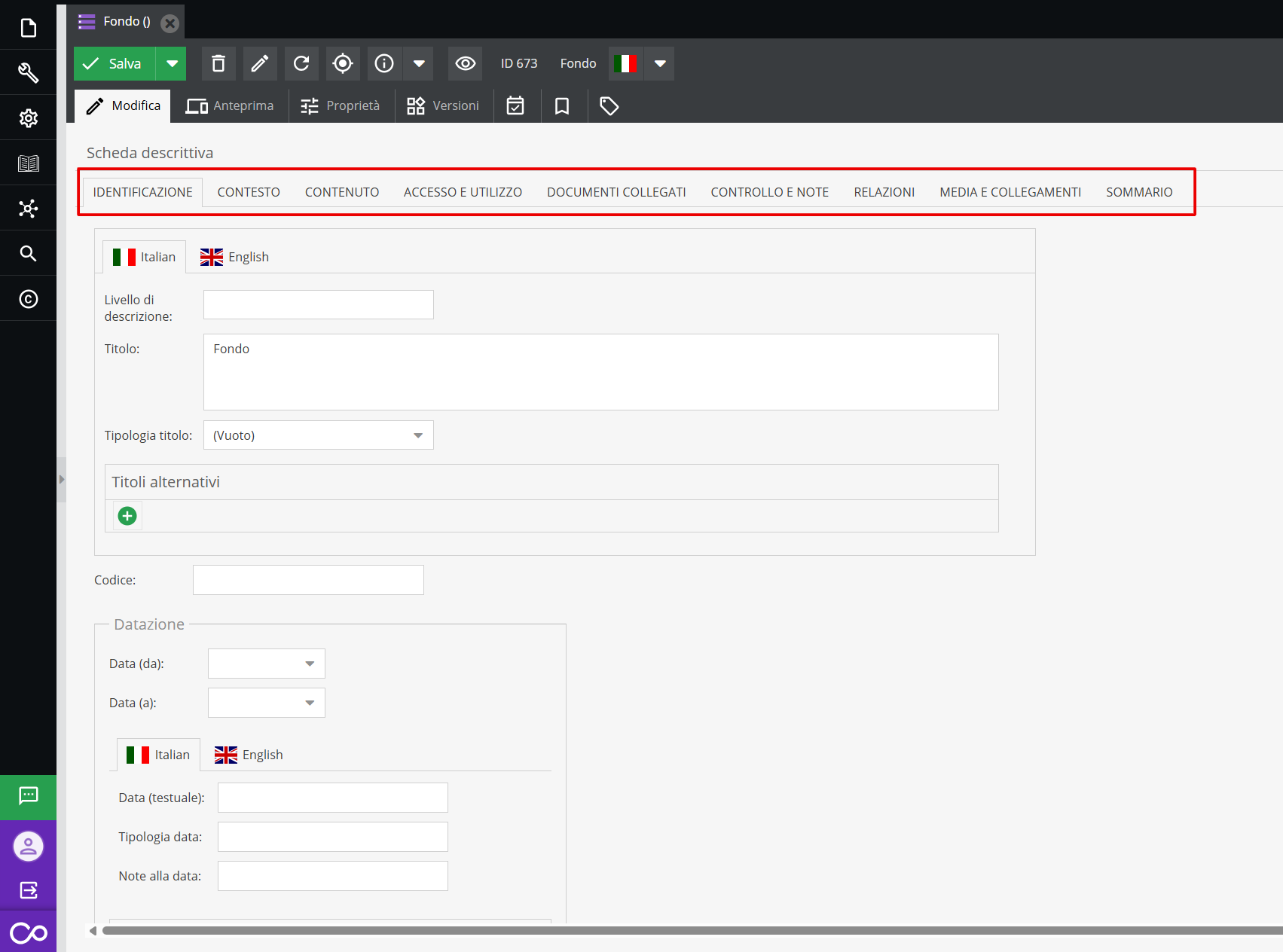Click the reload icon in toolbar

point(301,64)
